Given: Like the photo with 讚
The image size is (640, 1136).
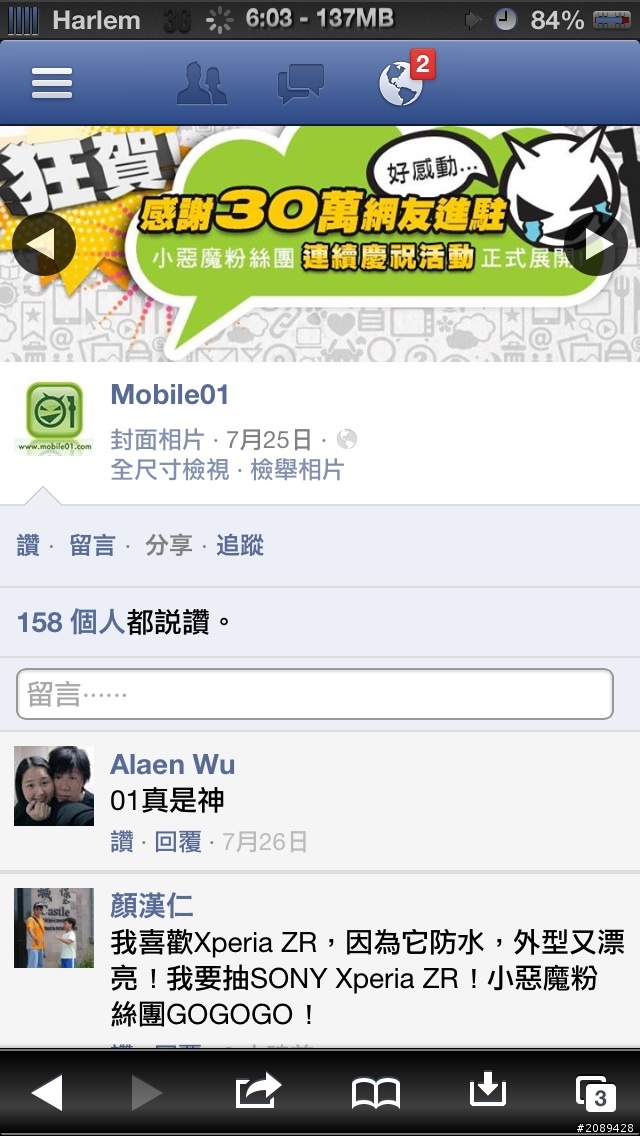Looking at the screenshot, I should pos(28,546).
